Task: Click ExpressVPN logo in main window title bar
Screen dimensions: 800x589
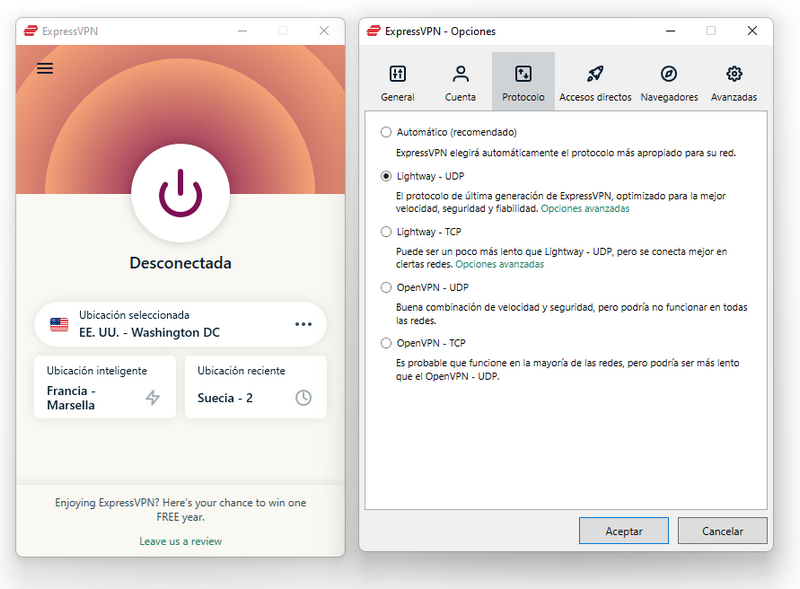Action: coord(31,31)
